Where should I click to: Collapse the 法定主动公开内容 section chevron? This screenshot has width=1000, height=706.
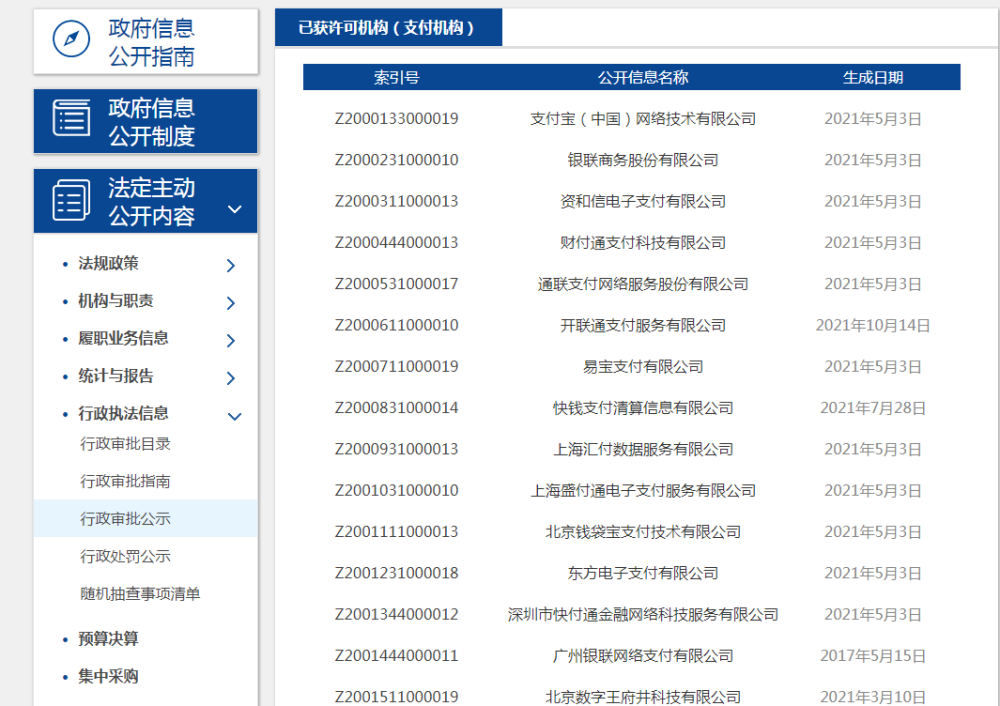click(x=235, y=209)
